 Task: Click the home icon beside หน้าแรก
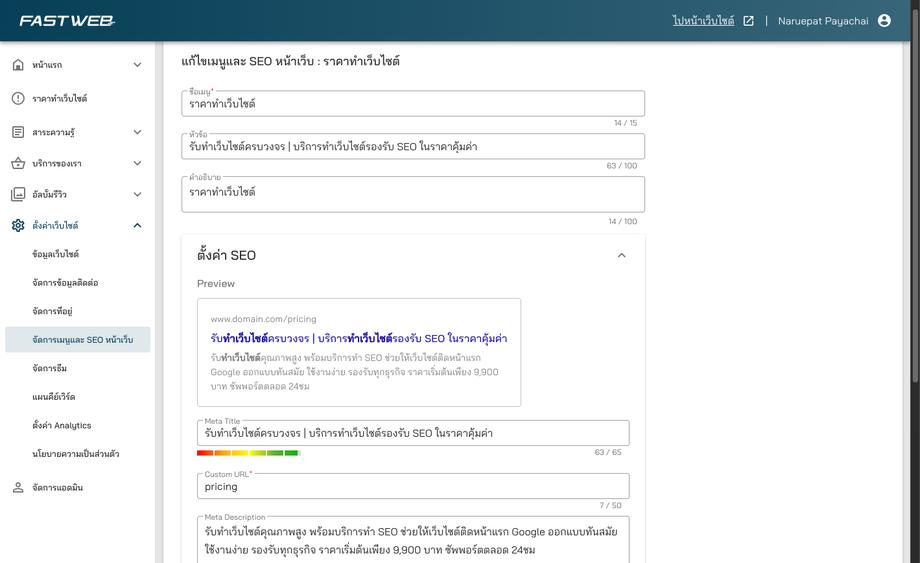[18, 65]
